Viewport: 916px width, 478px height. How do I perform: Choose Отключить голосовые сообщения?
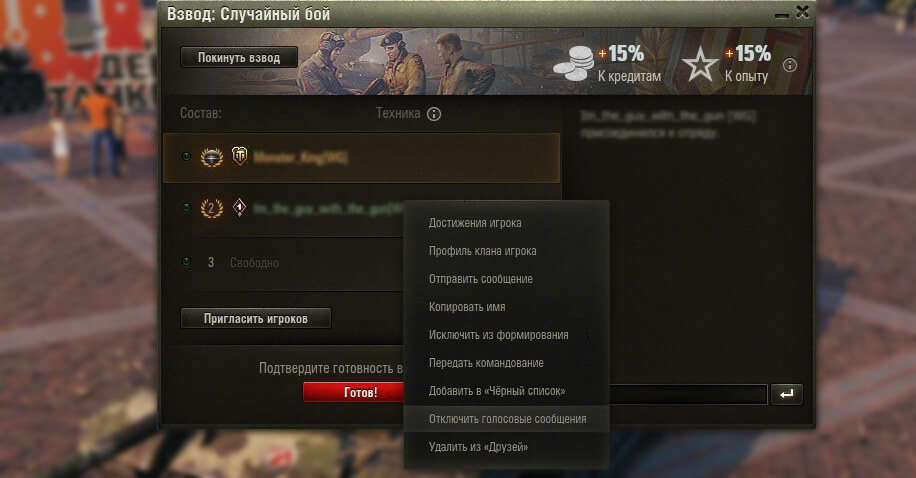(x=506, y=419)
